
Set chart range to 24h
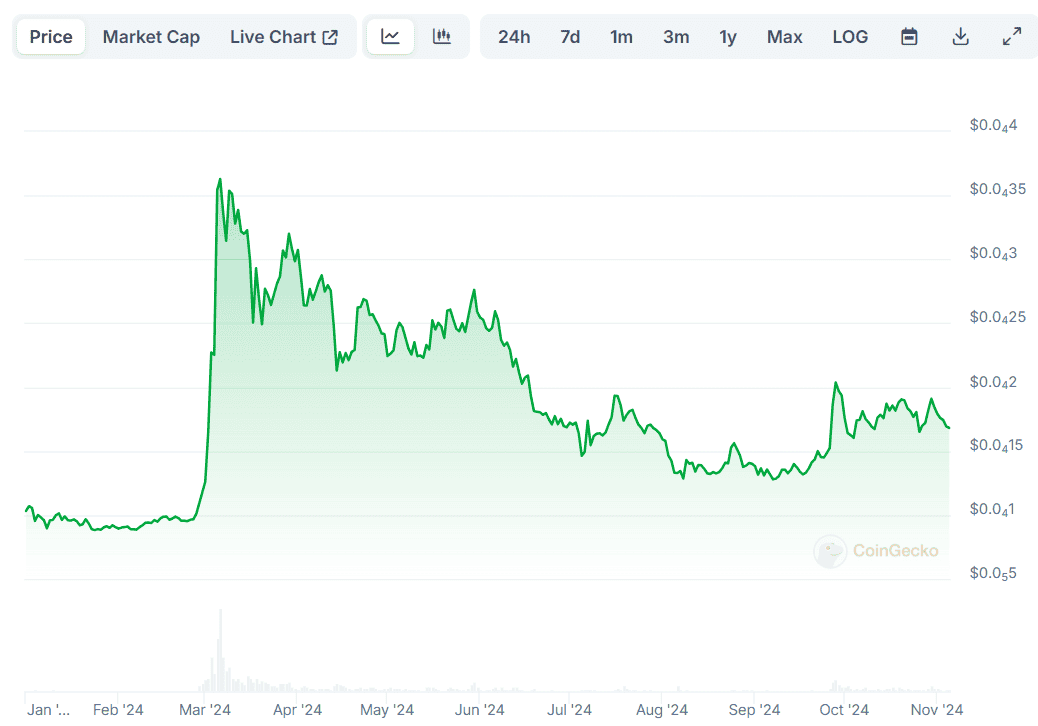[x=514, y=36]
